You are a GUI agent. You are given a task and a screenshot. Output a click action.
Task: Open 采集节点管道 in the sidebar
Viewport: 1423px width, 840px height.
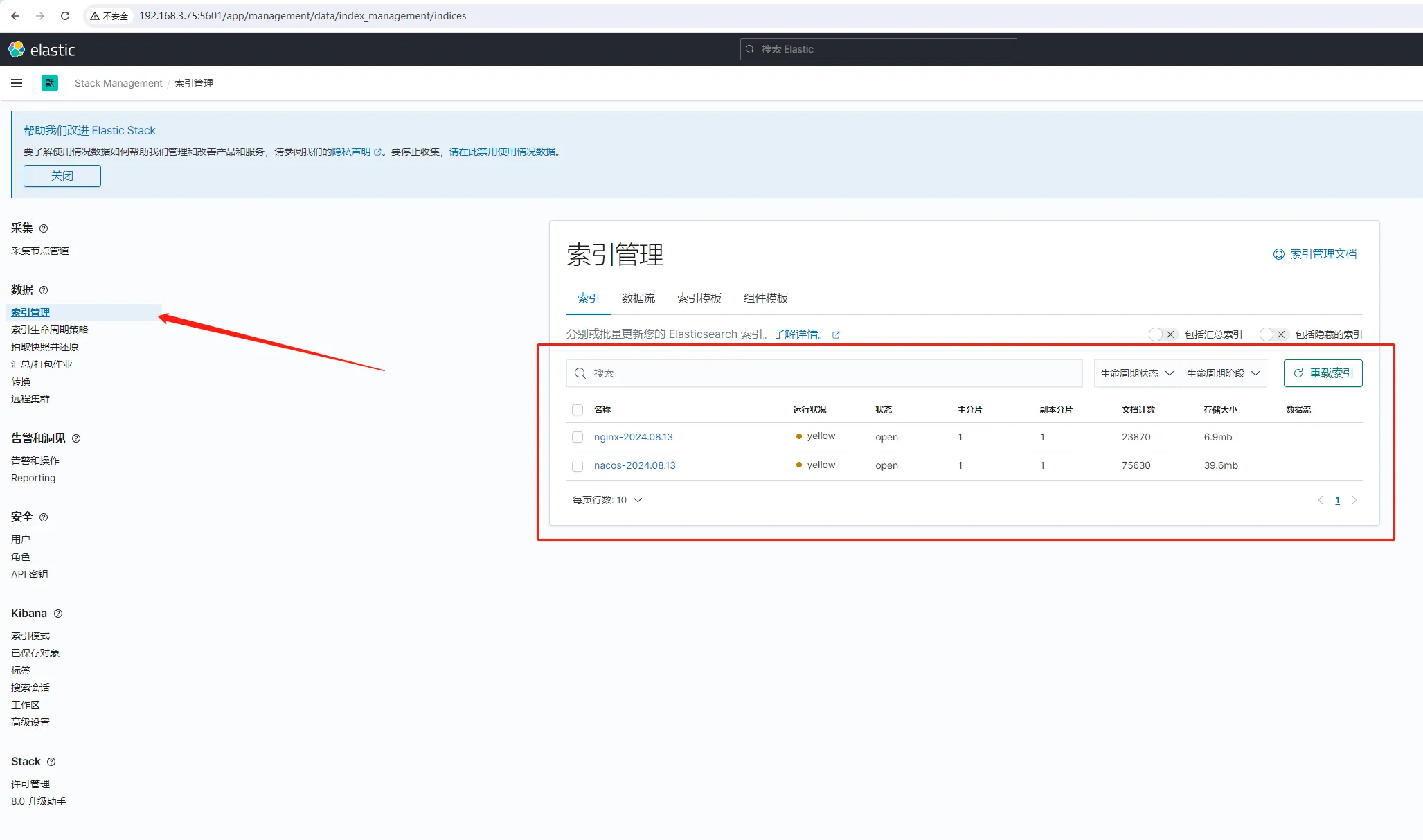pyautogui.click(x=40, y=251)
